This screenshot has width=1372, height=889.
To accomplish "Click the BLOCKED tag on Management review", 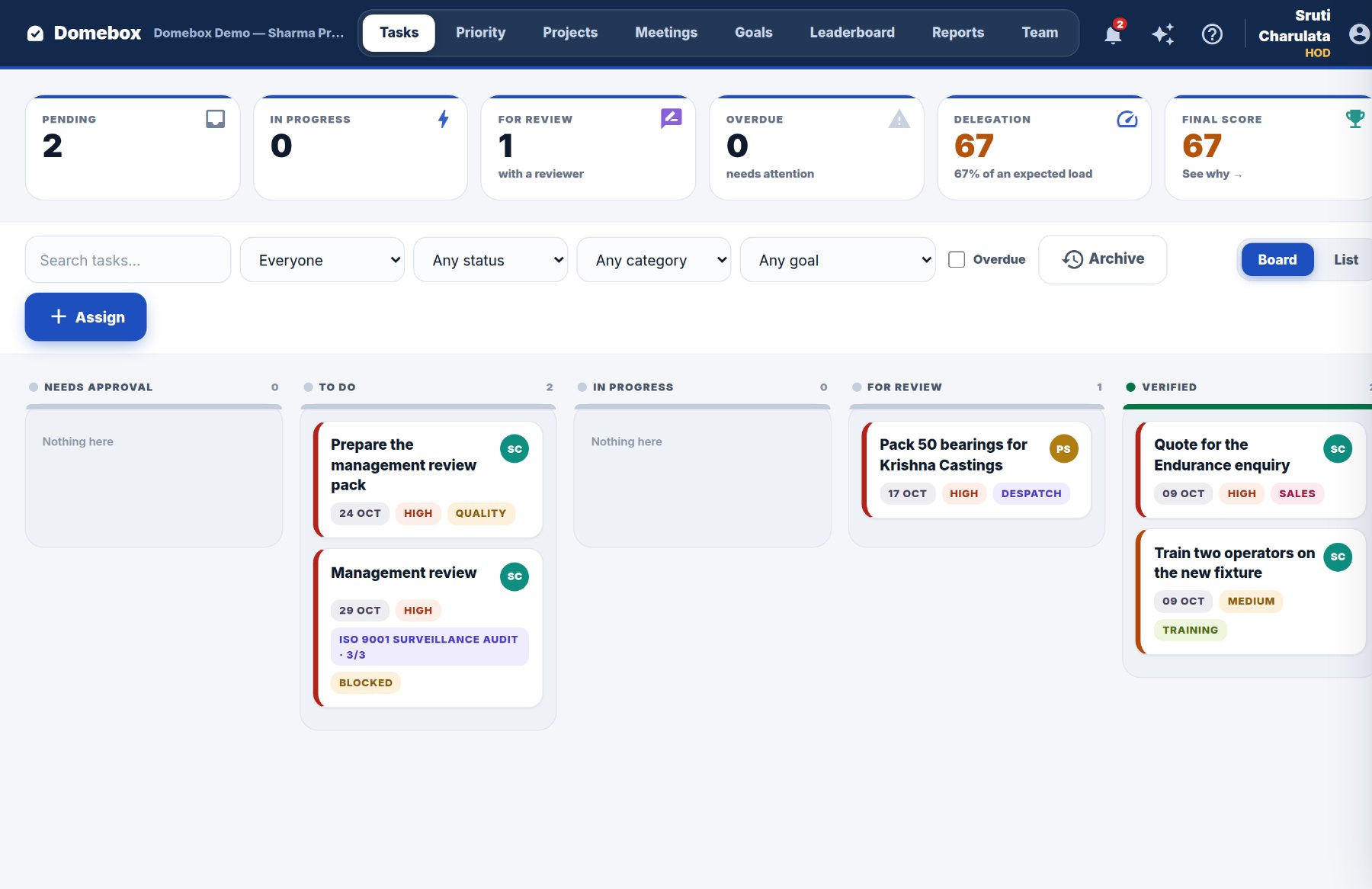I will pyautogui.click(x=366, y=682).
